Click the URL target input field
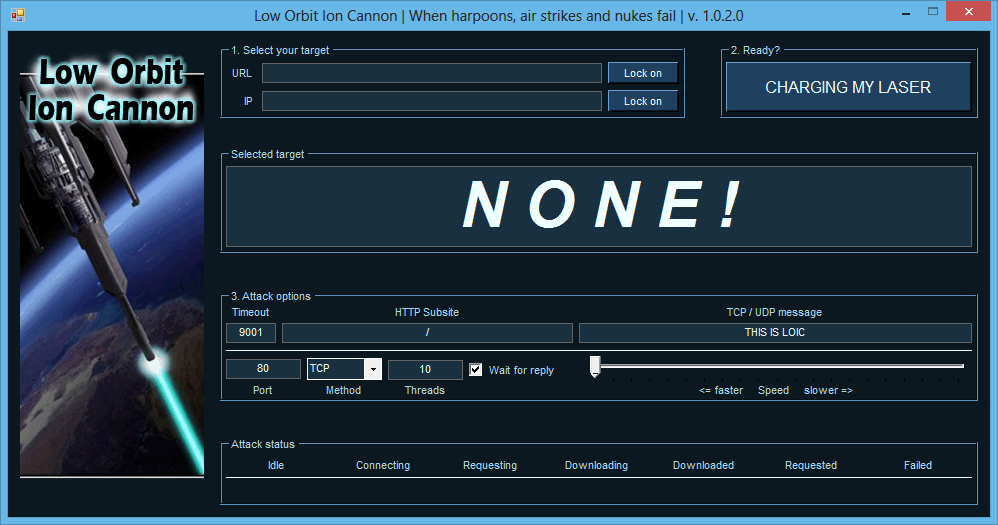Screen dimensions: 998x525 click(432, 73)
